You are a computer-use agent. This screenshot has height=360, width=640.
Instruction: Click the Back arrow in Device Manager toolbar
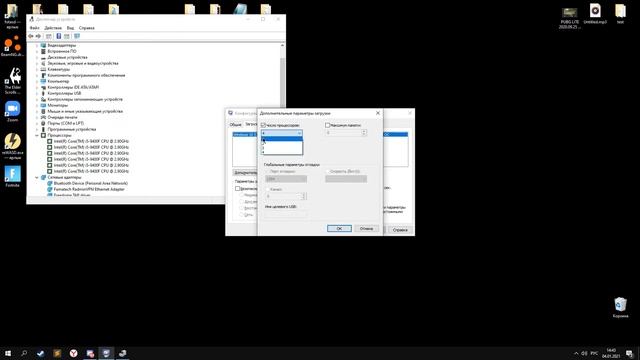(x=31, y=36)
